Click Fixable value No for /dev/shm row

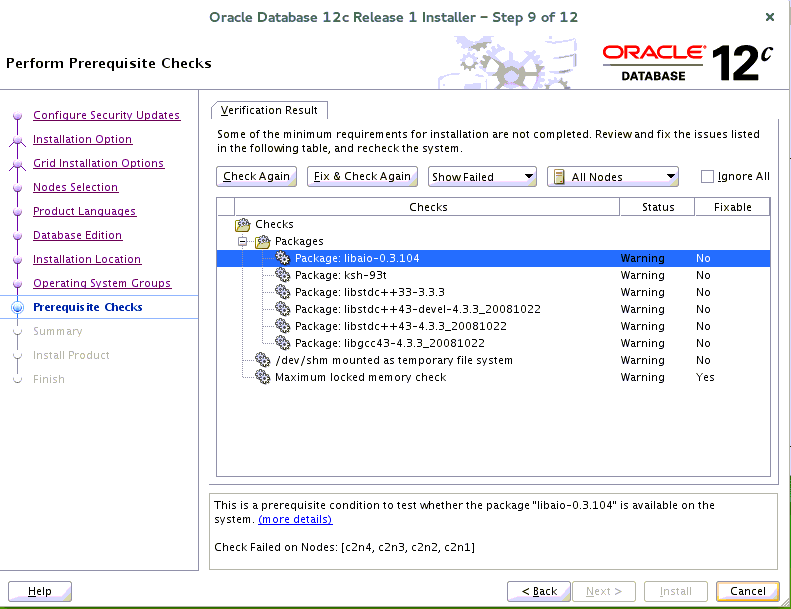tap(703, 360)
